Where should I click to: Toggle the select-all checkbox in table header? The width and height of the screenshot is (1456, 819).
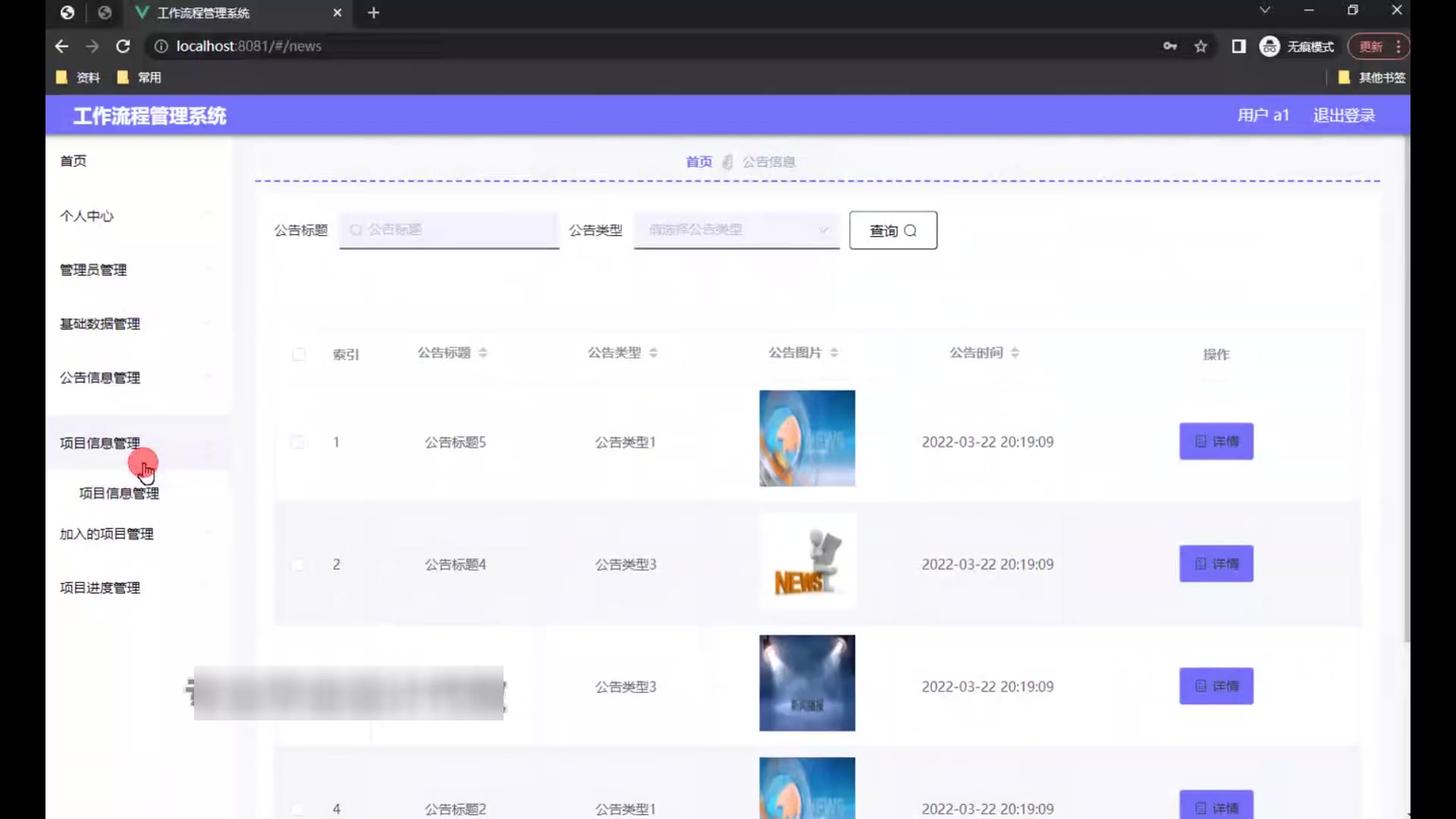[299, 354]
